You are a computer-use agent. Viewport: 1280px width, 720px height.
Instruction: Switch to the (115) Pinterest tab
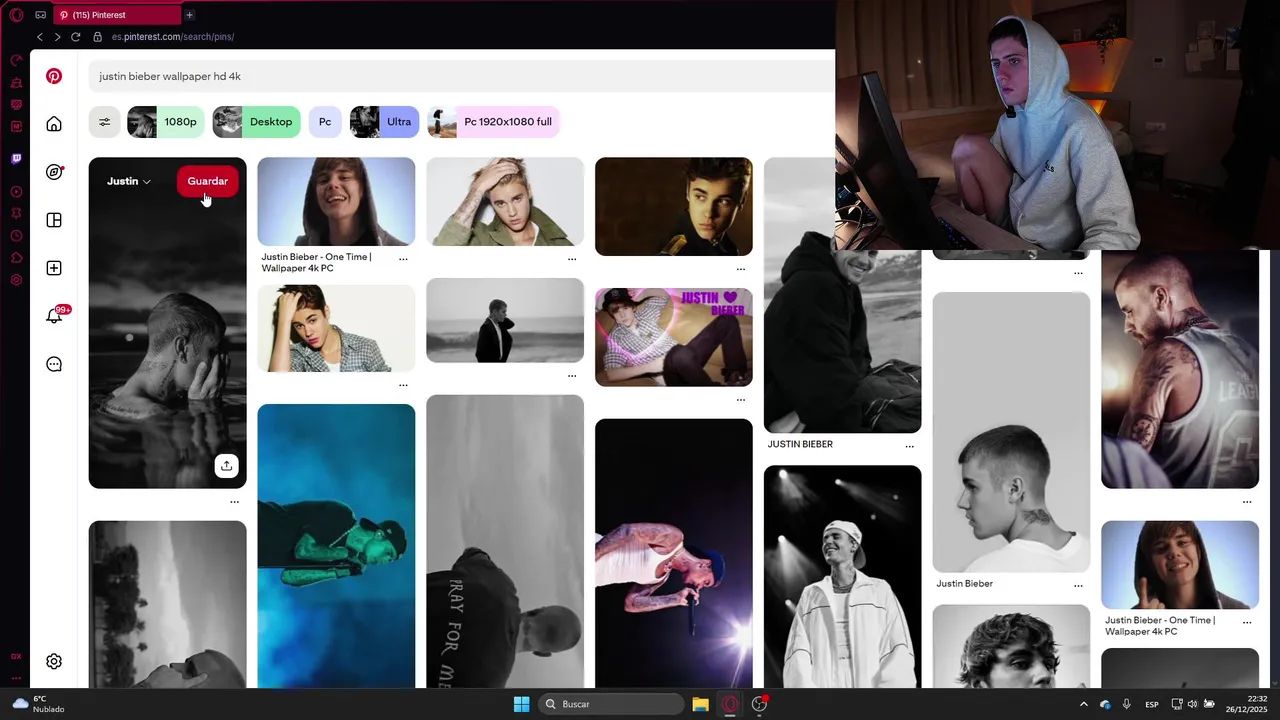pos(117,15)
